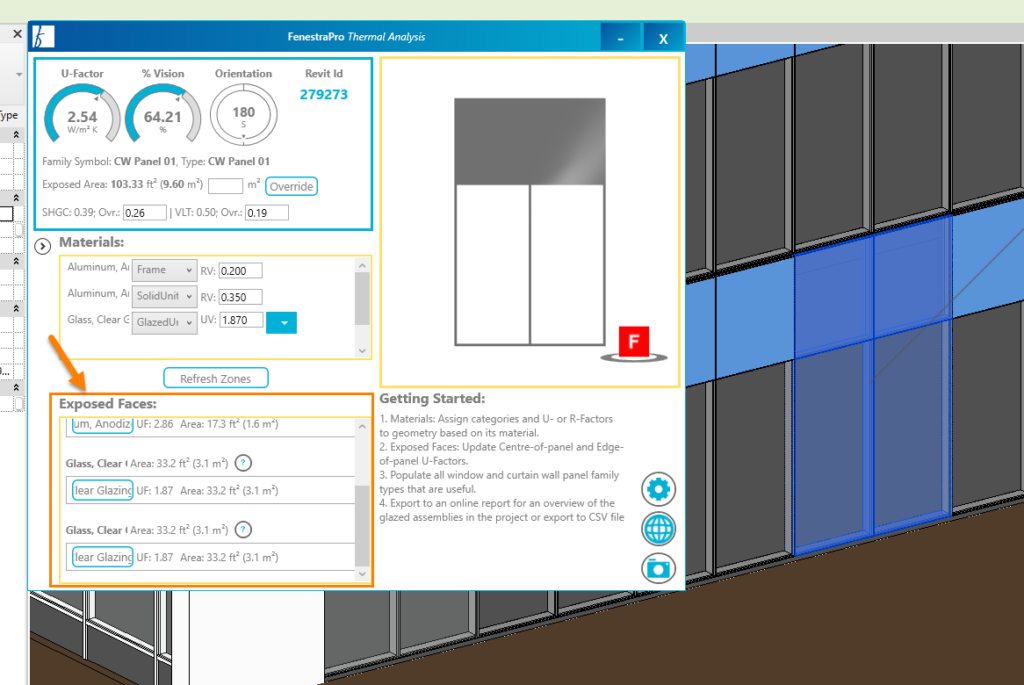Click the Materials list scroll-up arrow
Viewport: 1024px width, 685px height.
(x=362, y=265)
